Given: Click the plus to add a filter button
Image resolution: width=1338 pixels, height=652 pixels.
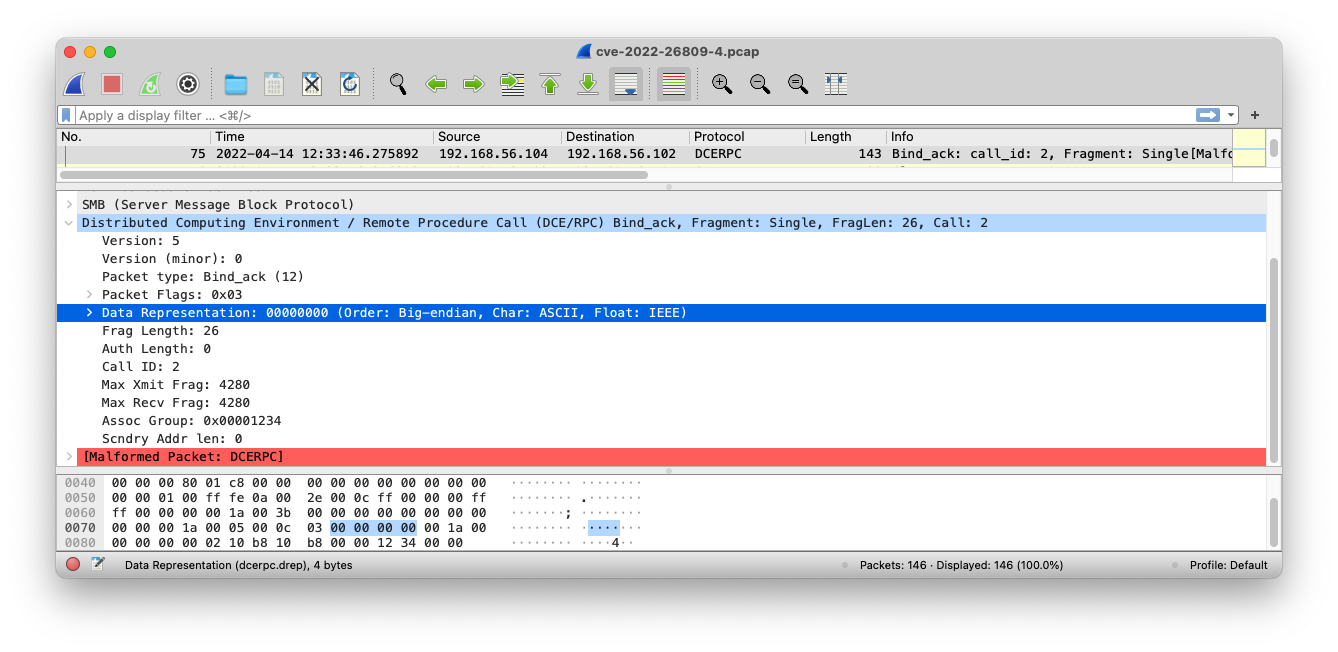Looking at the screenshot, I should click(x=1254, y=114).
